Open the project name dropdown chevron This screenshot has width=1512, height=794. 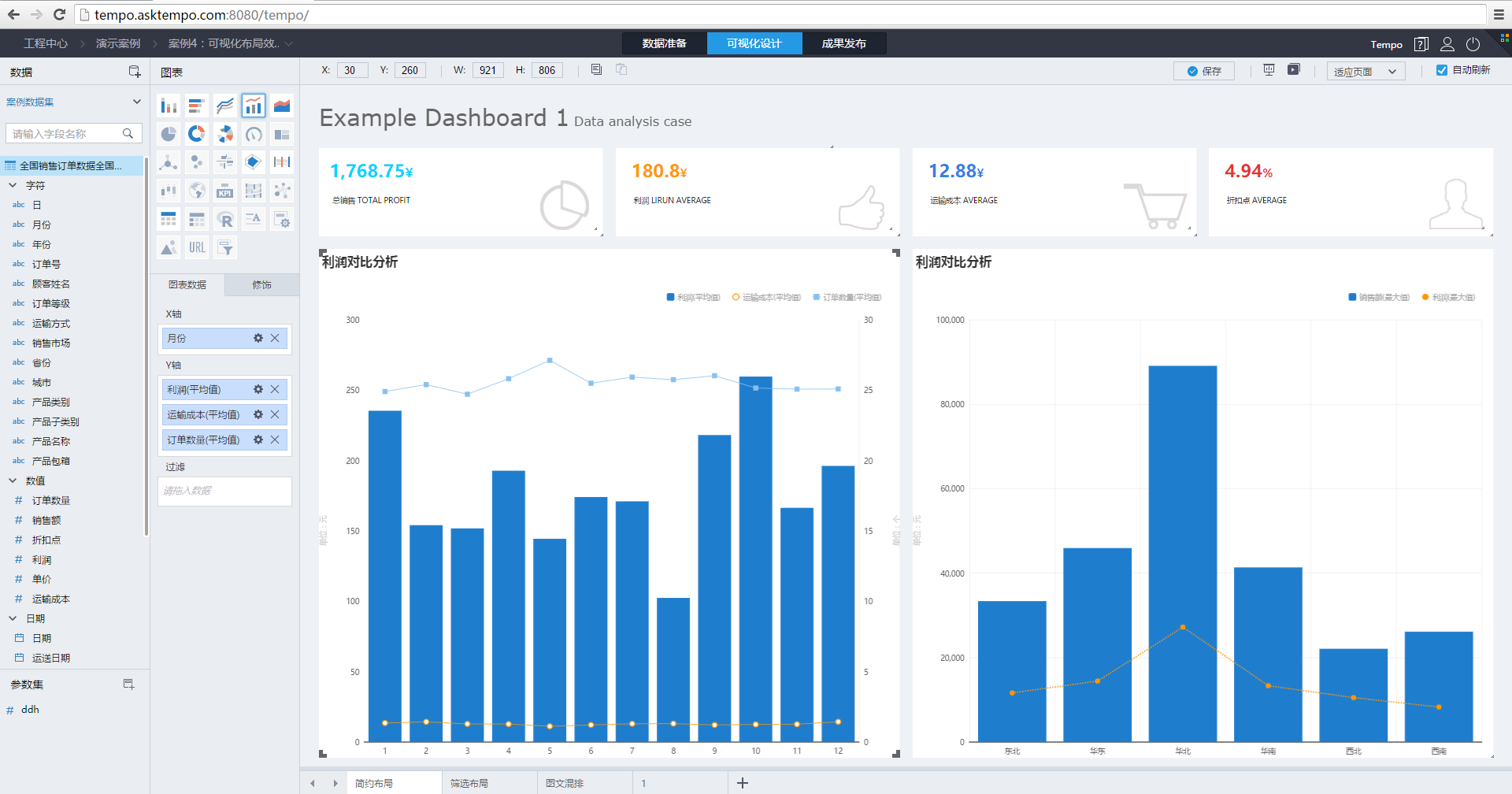(x=289, y=43)
